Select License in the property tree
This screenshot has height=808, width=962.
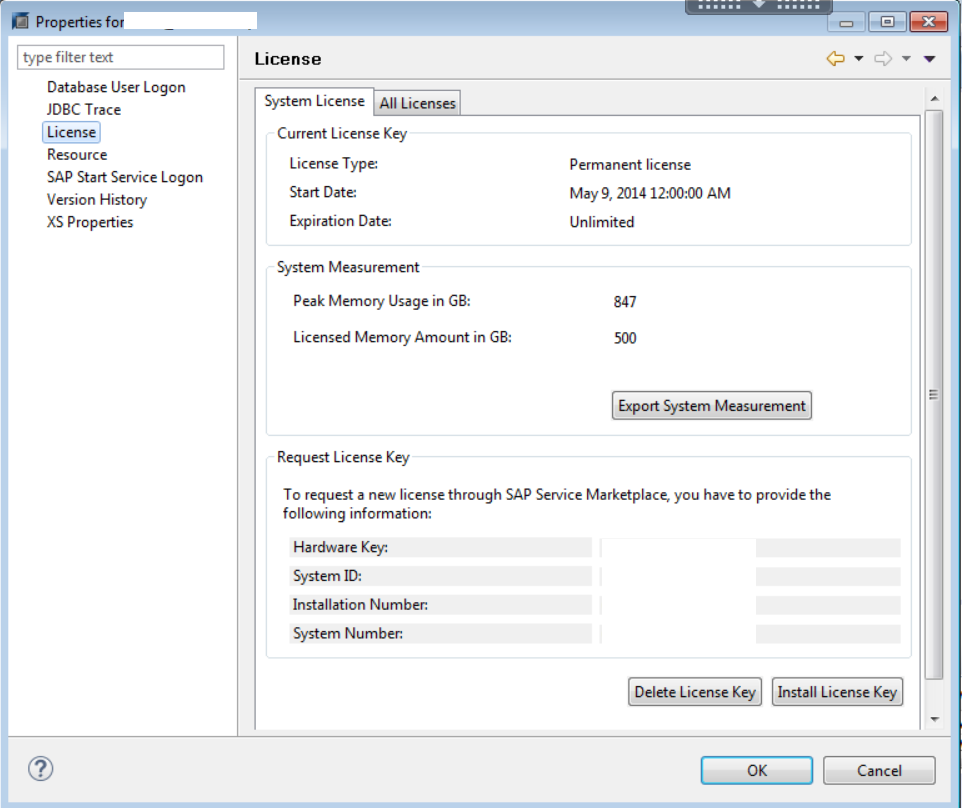point(71,132)
